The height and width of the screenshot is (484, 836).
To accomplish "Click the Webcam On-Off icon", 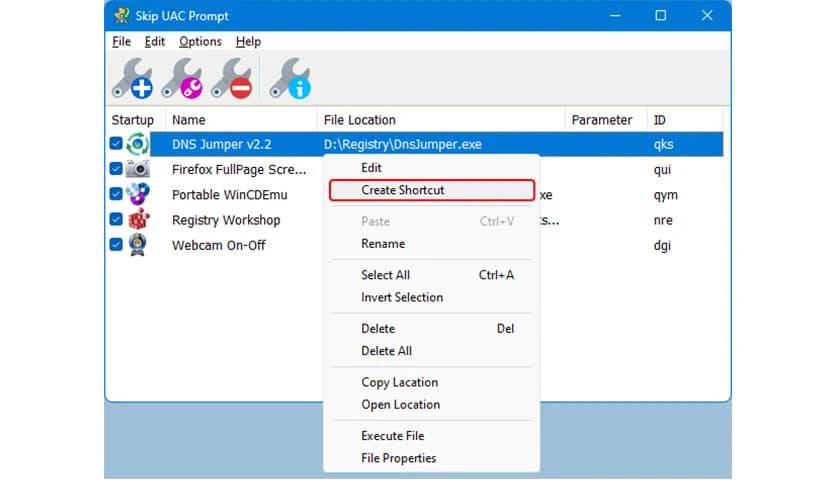I will click(138, 245).
